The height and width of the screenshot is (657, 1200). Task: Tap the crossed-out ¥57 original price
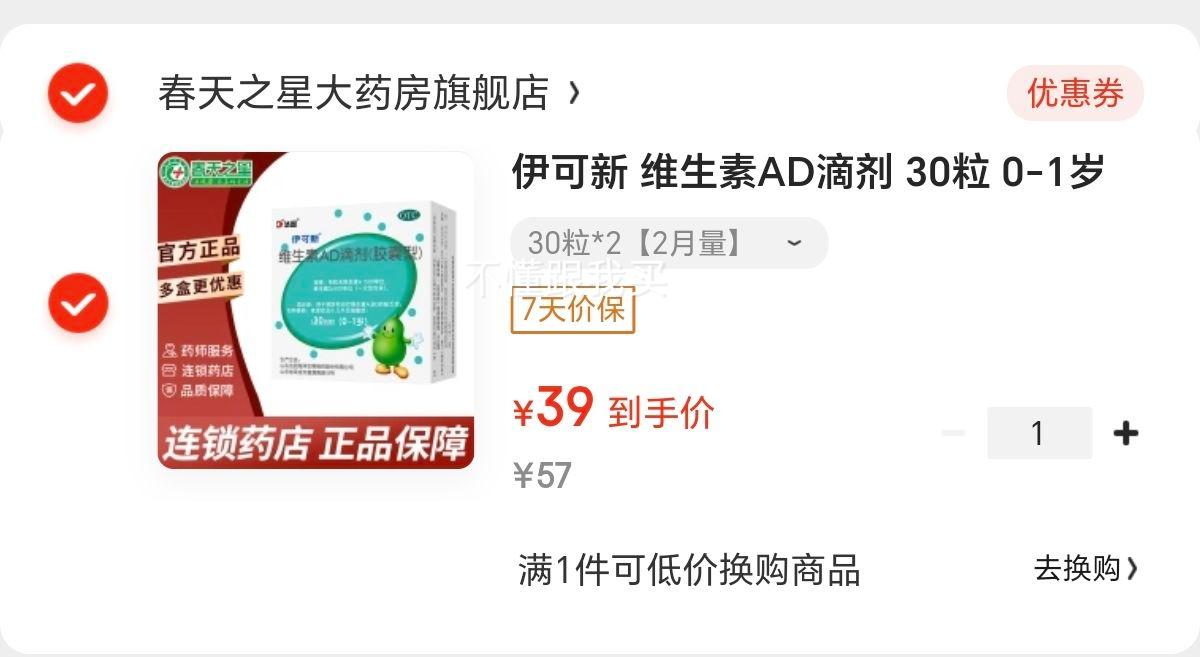point(542,476)
